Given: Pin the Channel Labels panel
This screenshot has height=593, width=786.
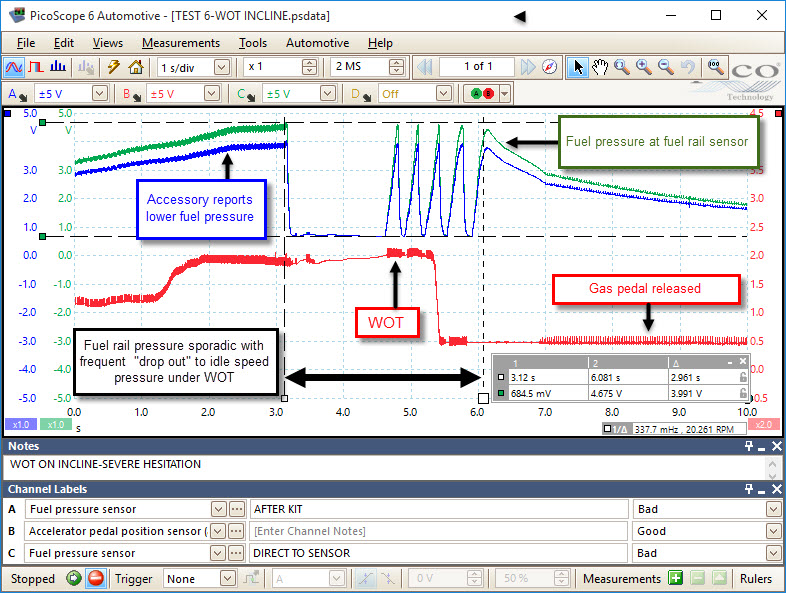Looking at the screenshot, I should 749,489.
